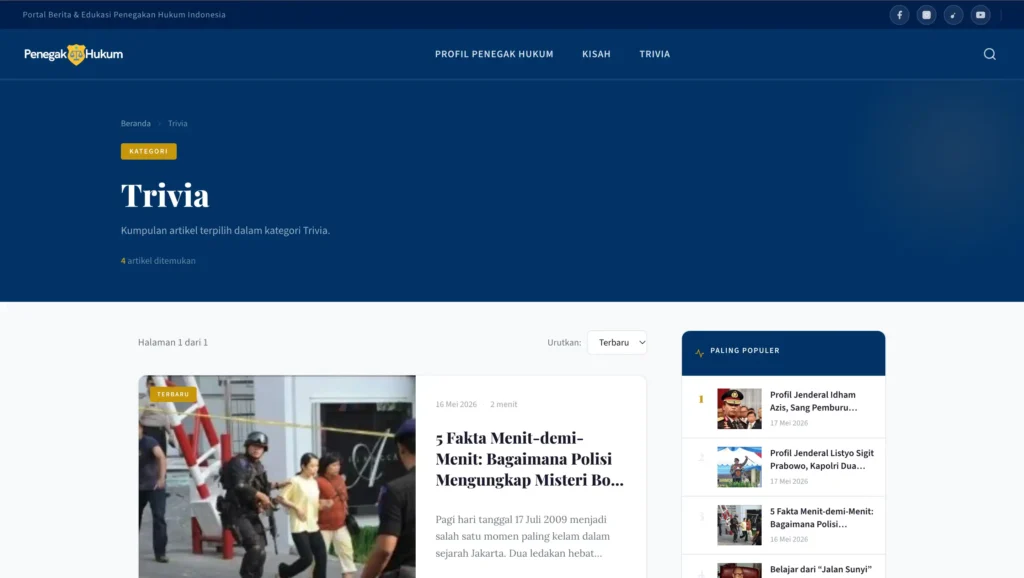Click the Trivia breadcrumb

(178, 123)
